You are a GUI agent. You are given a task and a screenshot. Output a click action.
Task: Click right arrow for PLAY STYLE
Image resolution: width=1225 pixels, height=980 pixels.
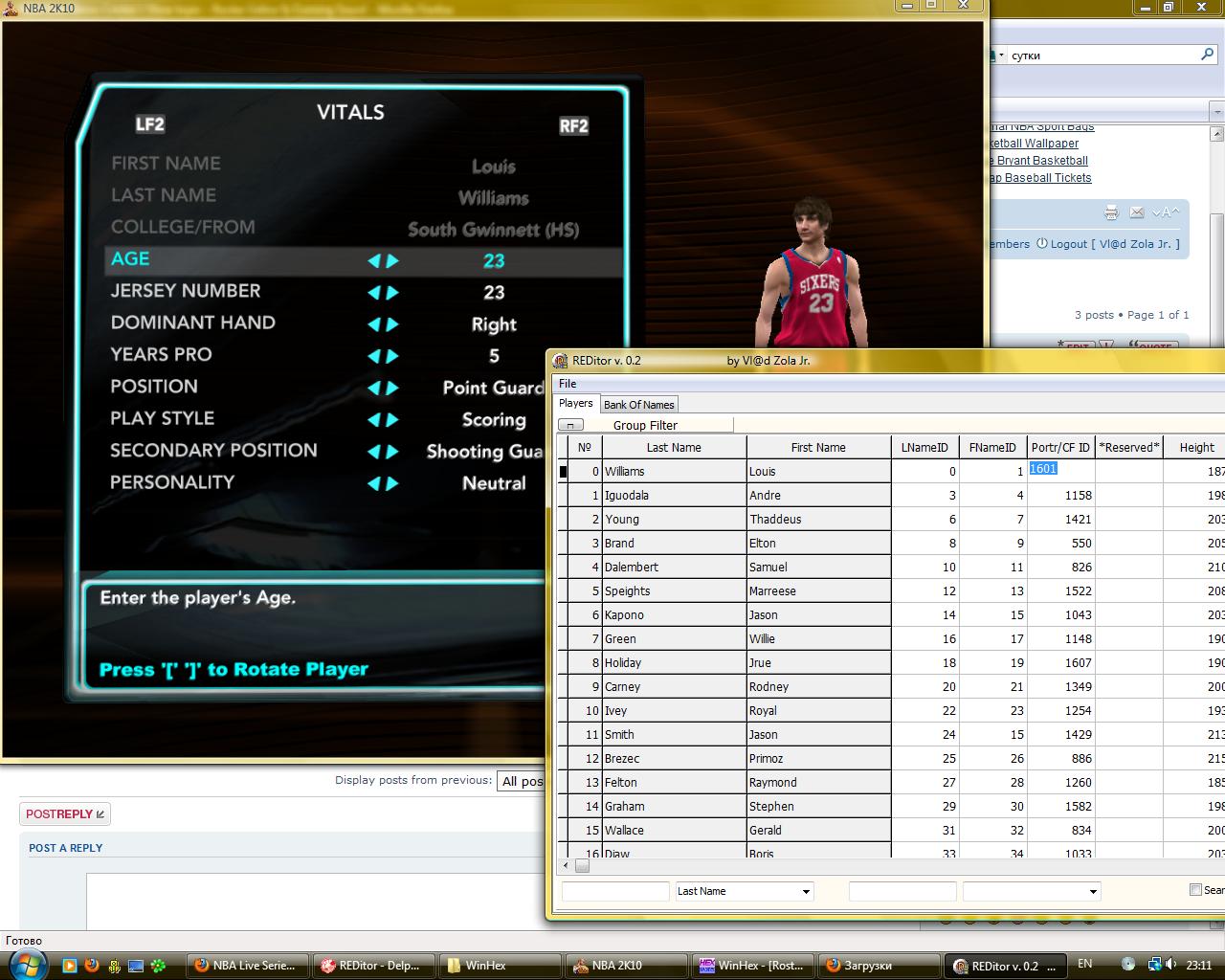[392, 419]
